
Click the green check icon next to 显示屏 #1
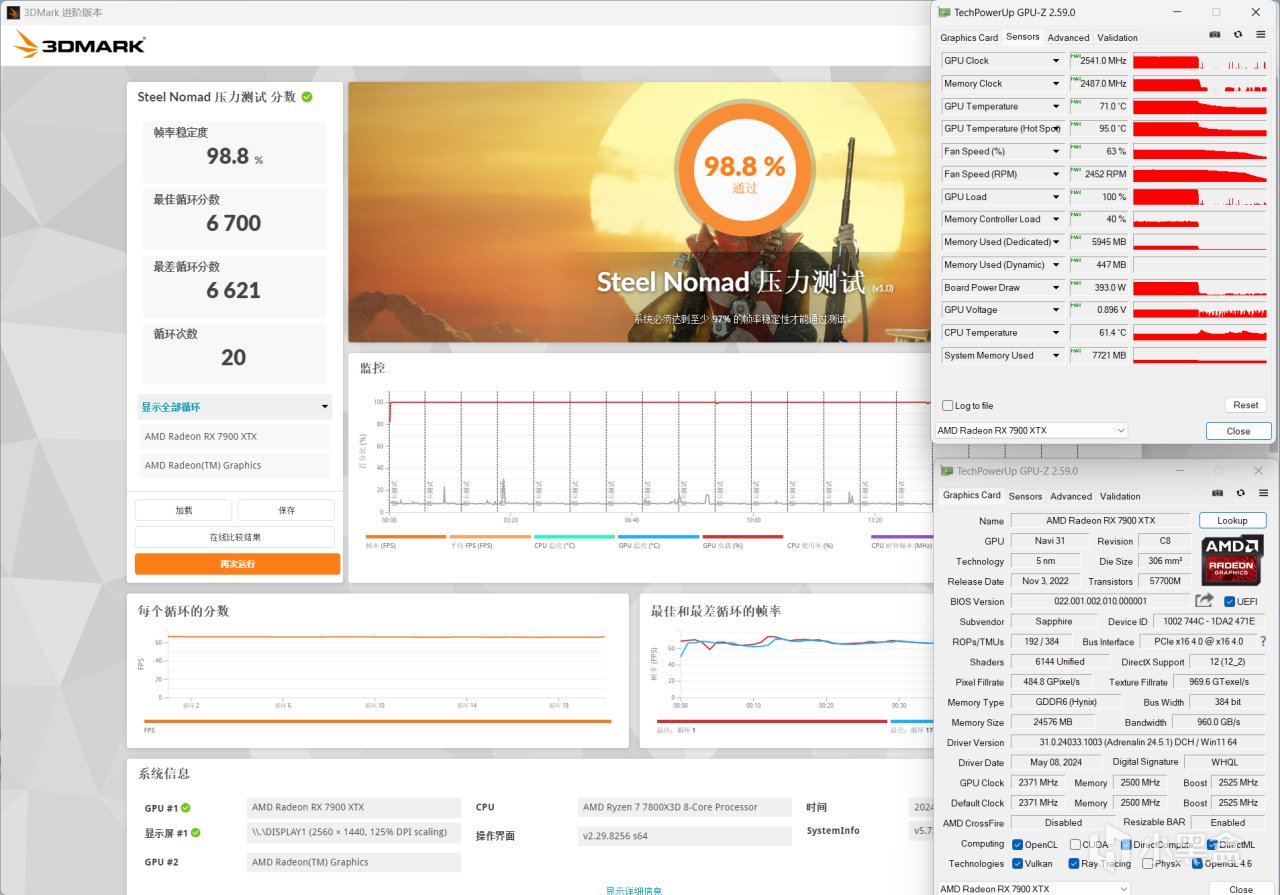[x=195, y=833]
